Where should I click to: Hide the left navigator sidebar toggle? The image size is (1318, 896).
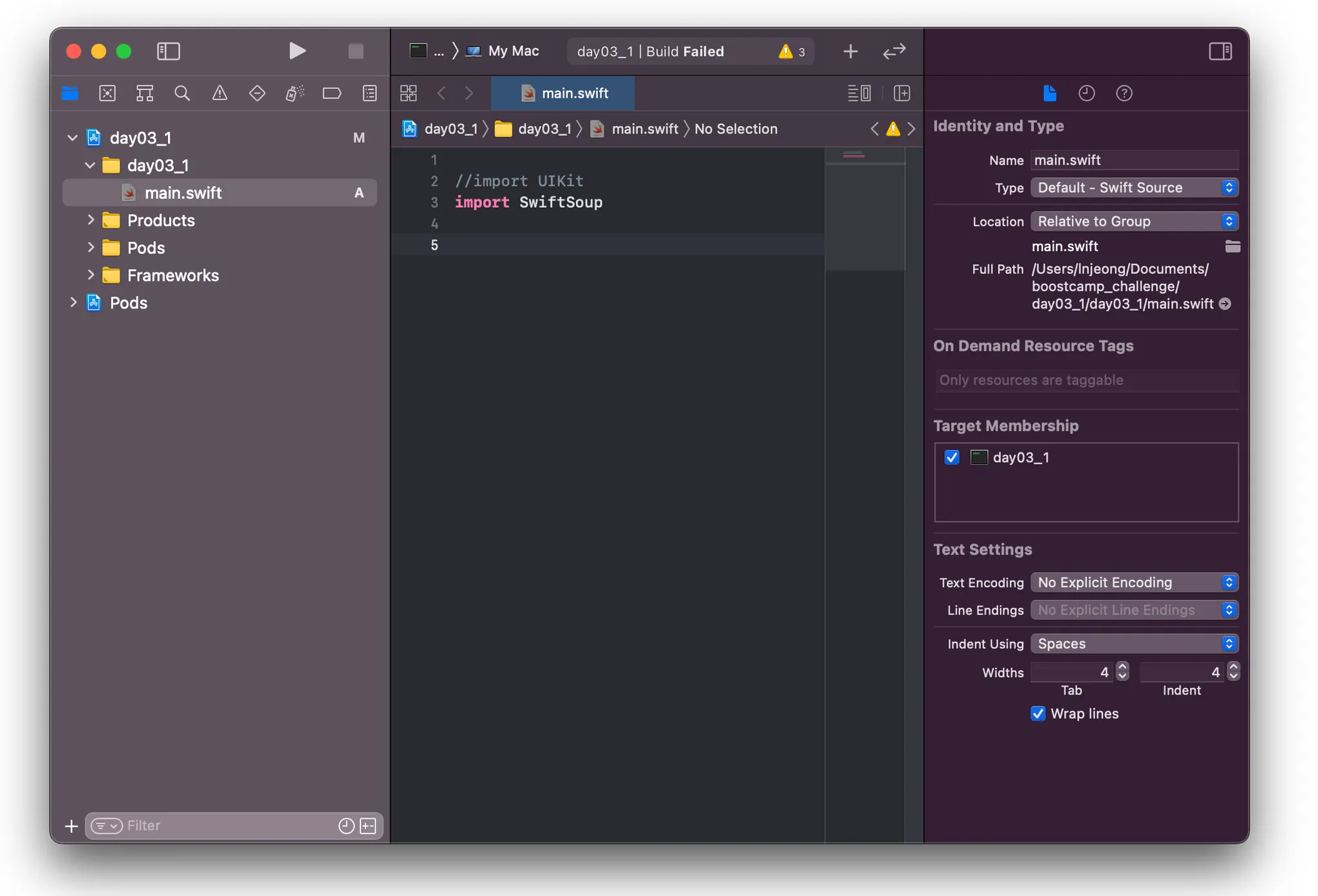(168, 51)
